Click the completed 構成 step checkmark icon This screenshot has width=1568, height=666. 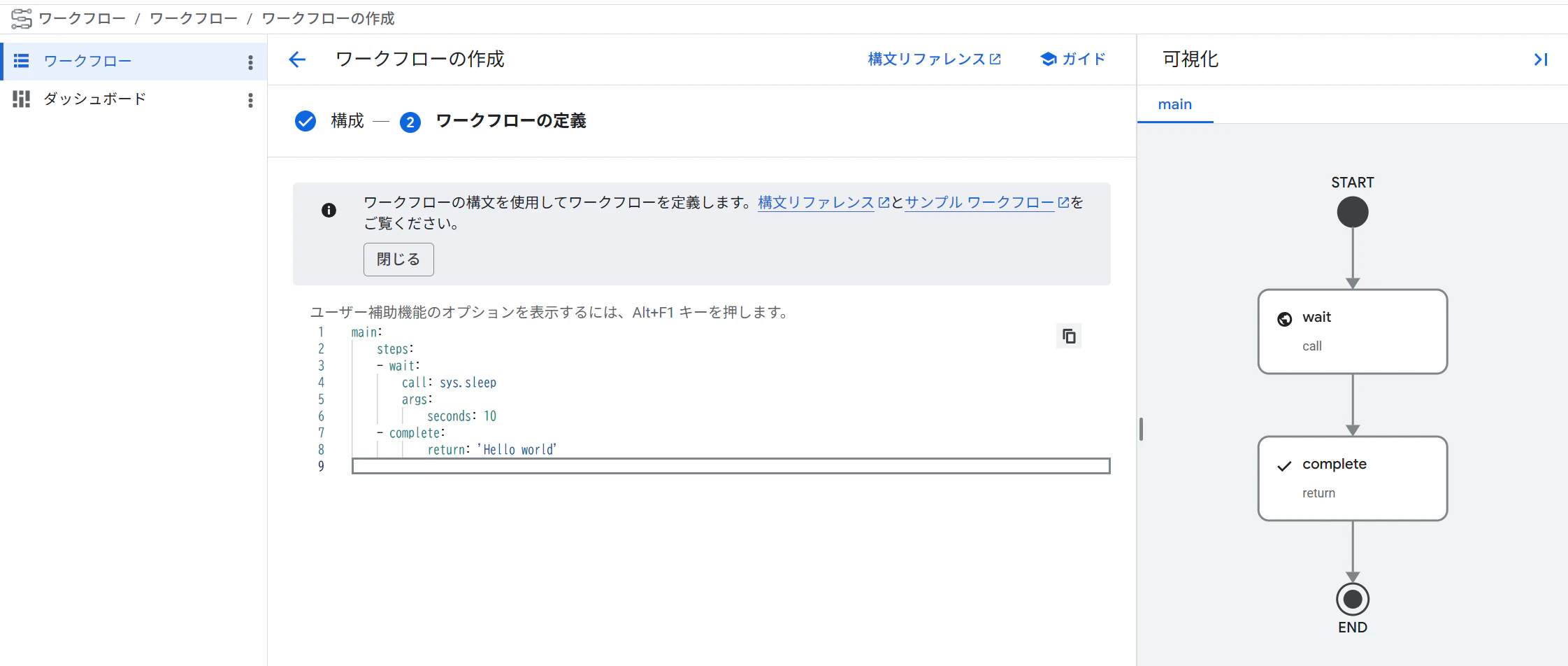click(305, 121)
